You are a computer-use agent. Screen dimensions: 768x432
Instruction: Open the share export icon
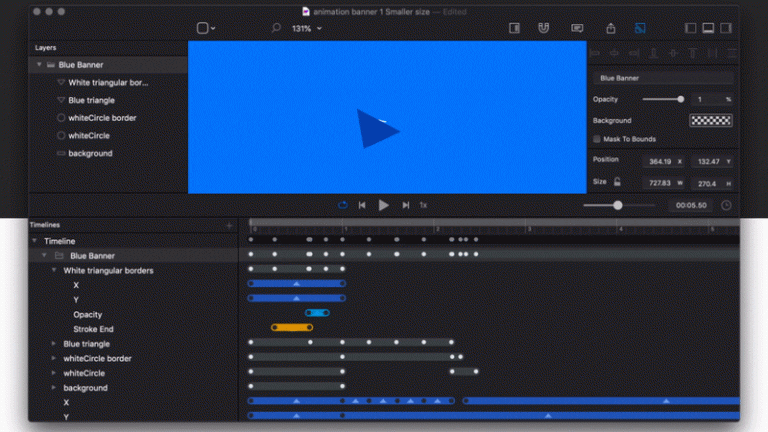coord(611,28)
